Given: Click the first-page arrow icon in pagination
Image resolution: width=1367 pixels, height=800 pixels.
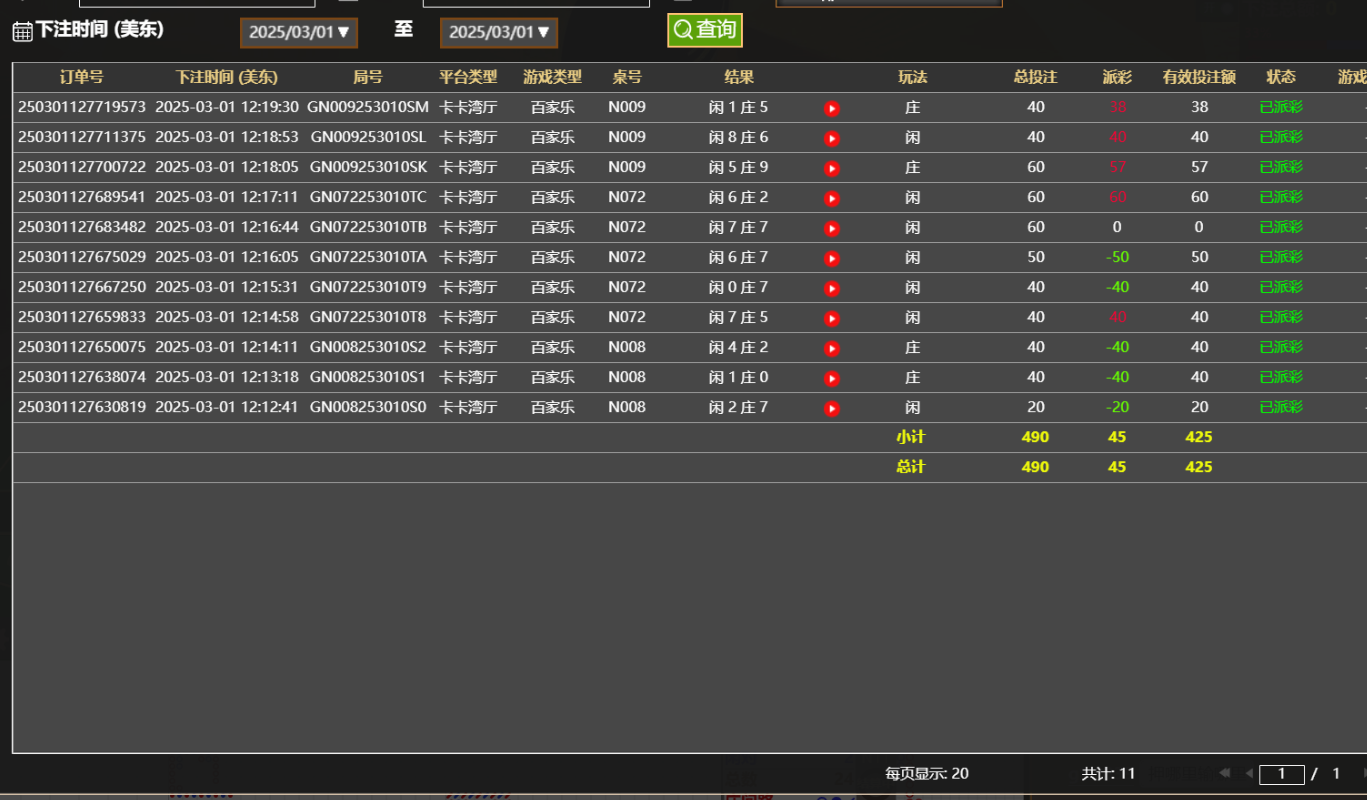Looking at the screenshot, I should [1223, 773].
